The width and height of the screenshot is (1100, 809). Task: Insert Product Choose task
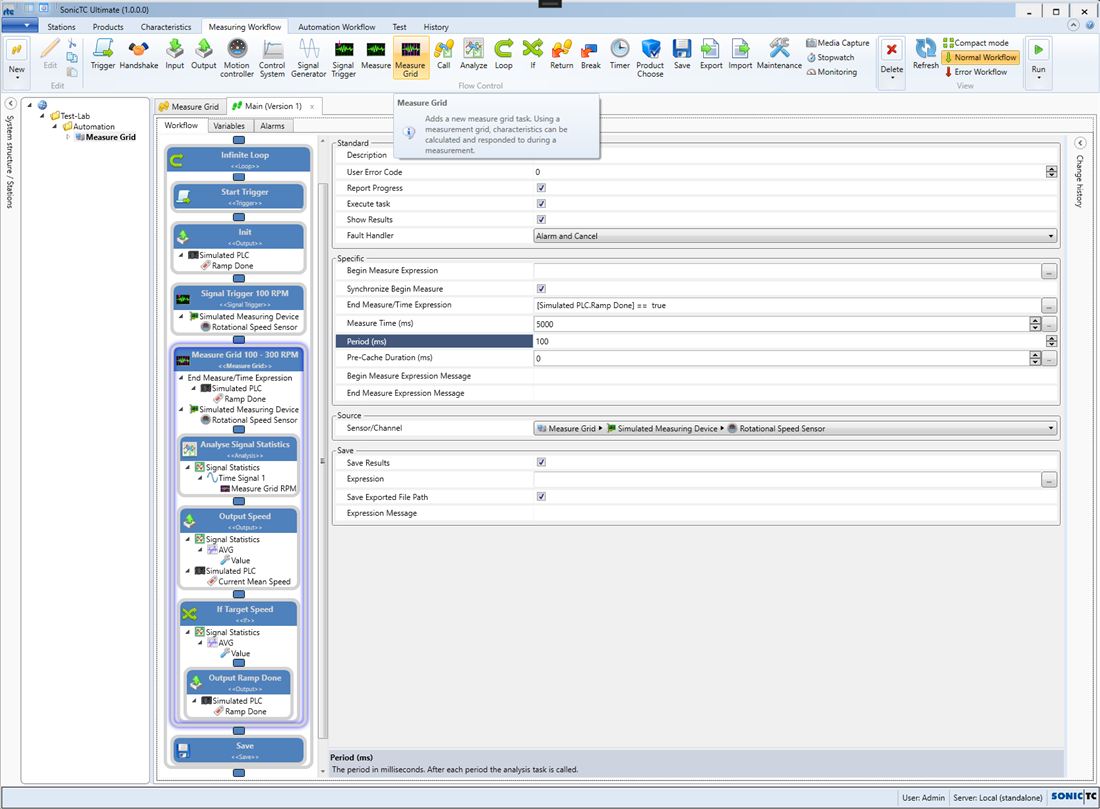tap(650, 58)
